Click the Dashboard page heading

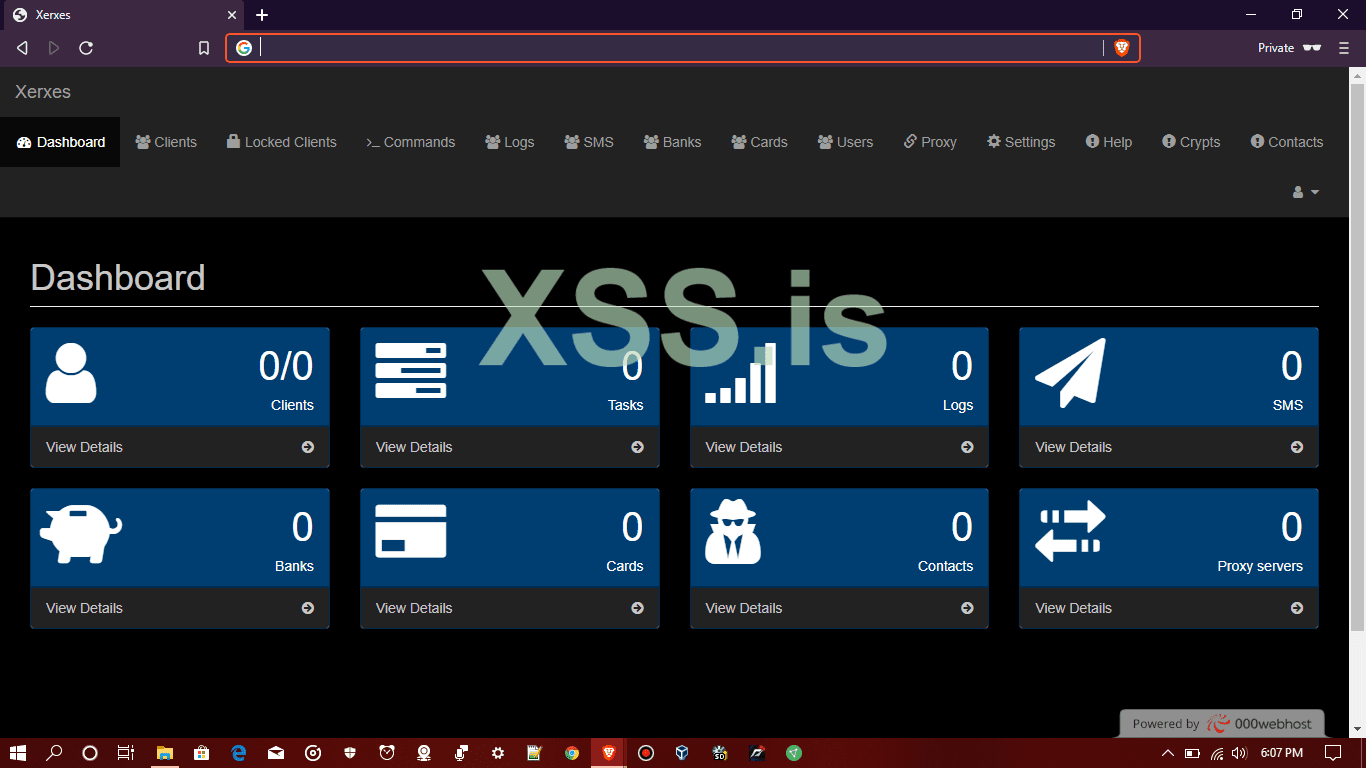(x=118, y=277)
